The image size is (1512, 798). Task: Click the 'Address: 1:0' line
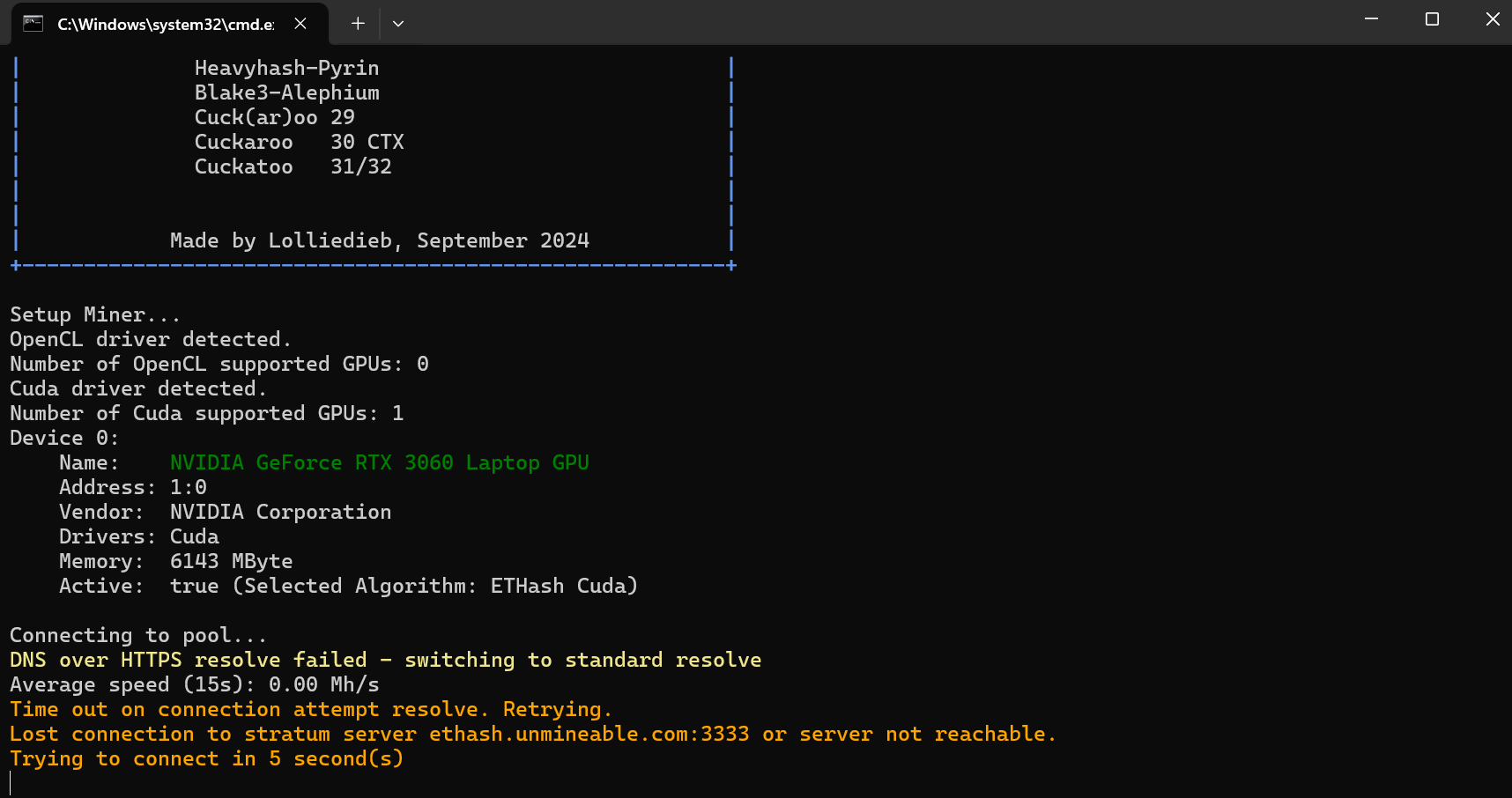pyautogui.click(x=133, y=487)
